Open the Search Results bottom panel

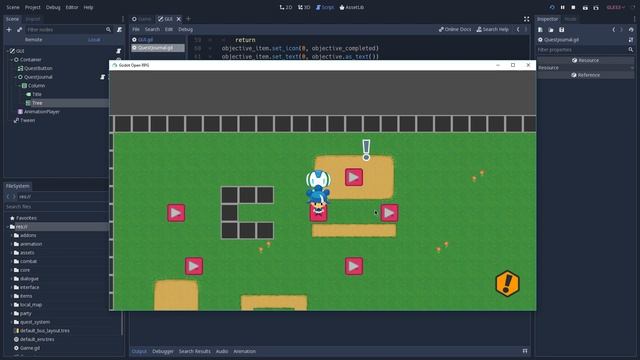(x=195, y=351)
